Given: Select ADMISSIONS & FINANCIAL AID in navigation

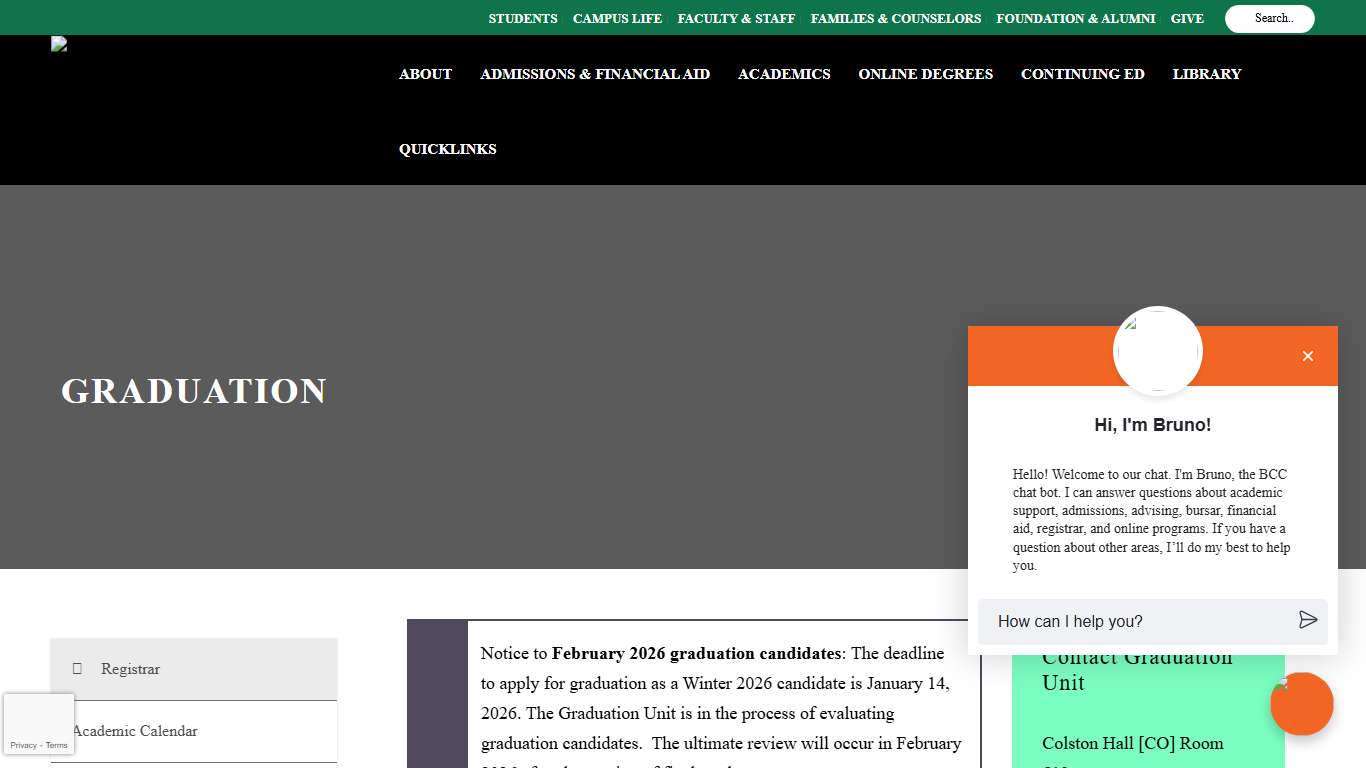Looking at the screenshot, I should coord(595,74).
